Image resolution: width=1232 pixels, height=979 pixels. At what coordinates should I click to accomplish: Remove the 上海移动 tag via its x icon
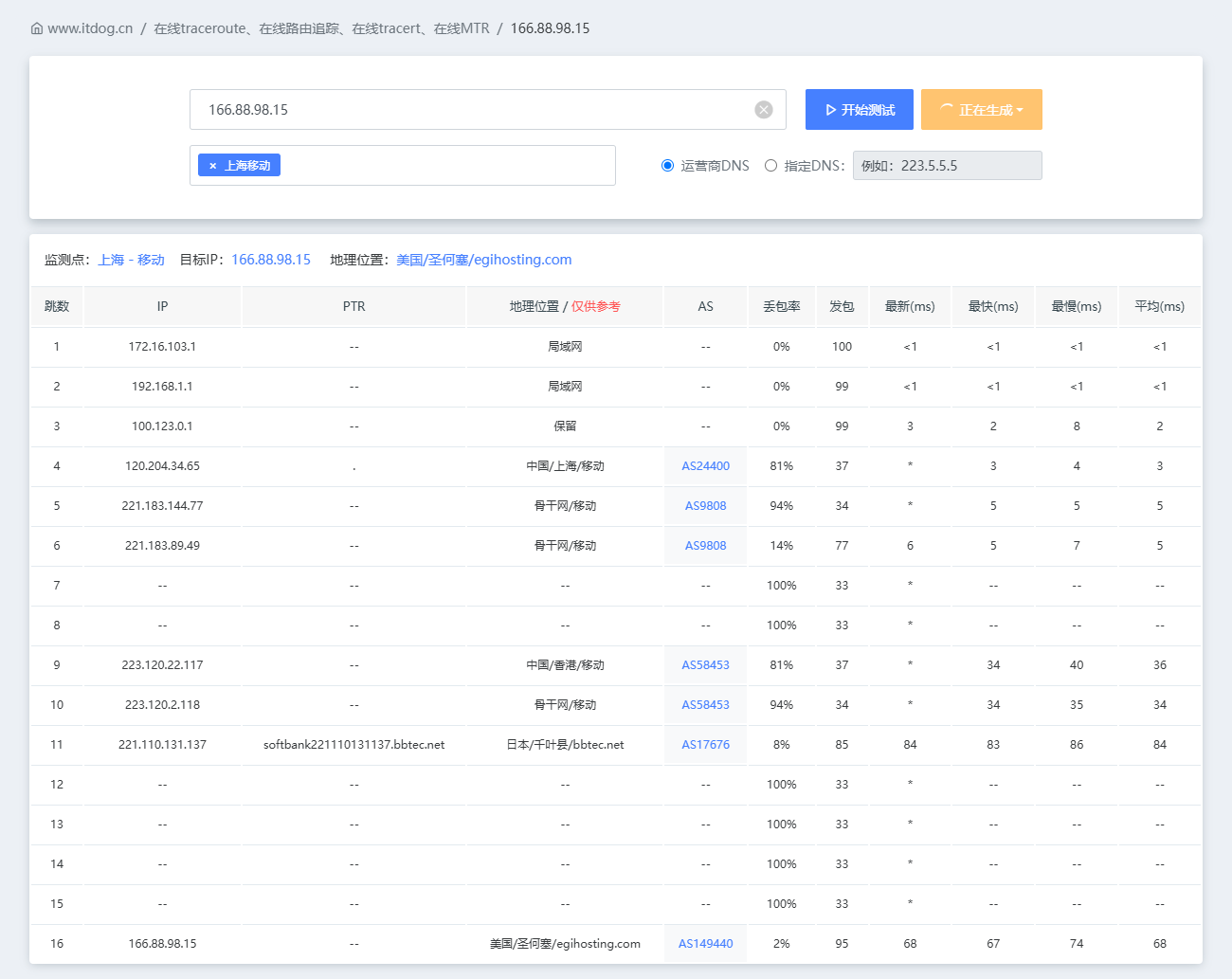212,166
